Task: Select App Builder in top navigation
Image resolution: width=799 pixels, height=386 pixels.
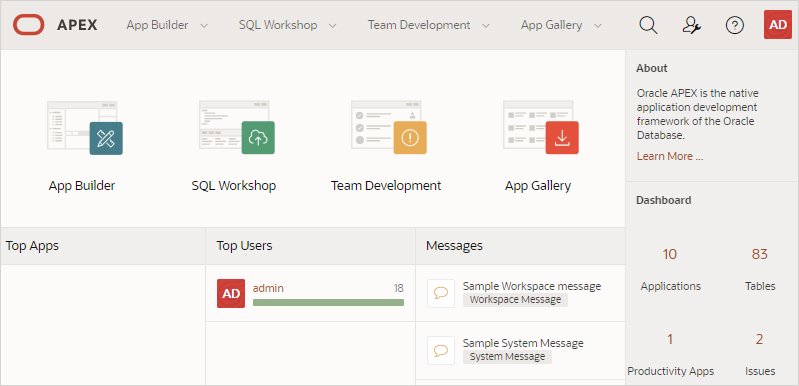Action: point(157,25)
